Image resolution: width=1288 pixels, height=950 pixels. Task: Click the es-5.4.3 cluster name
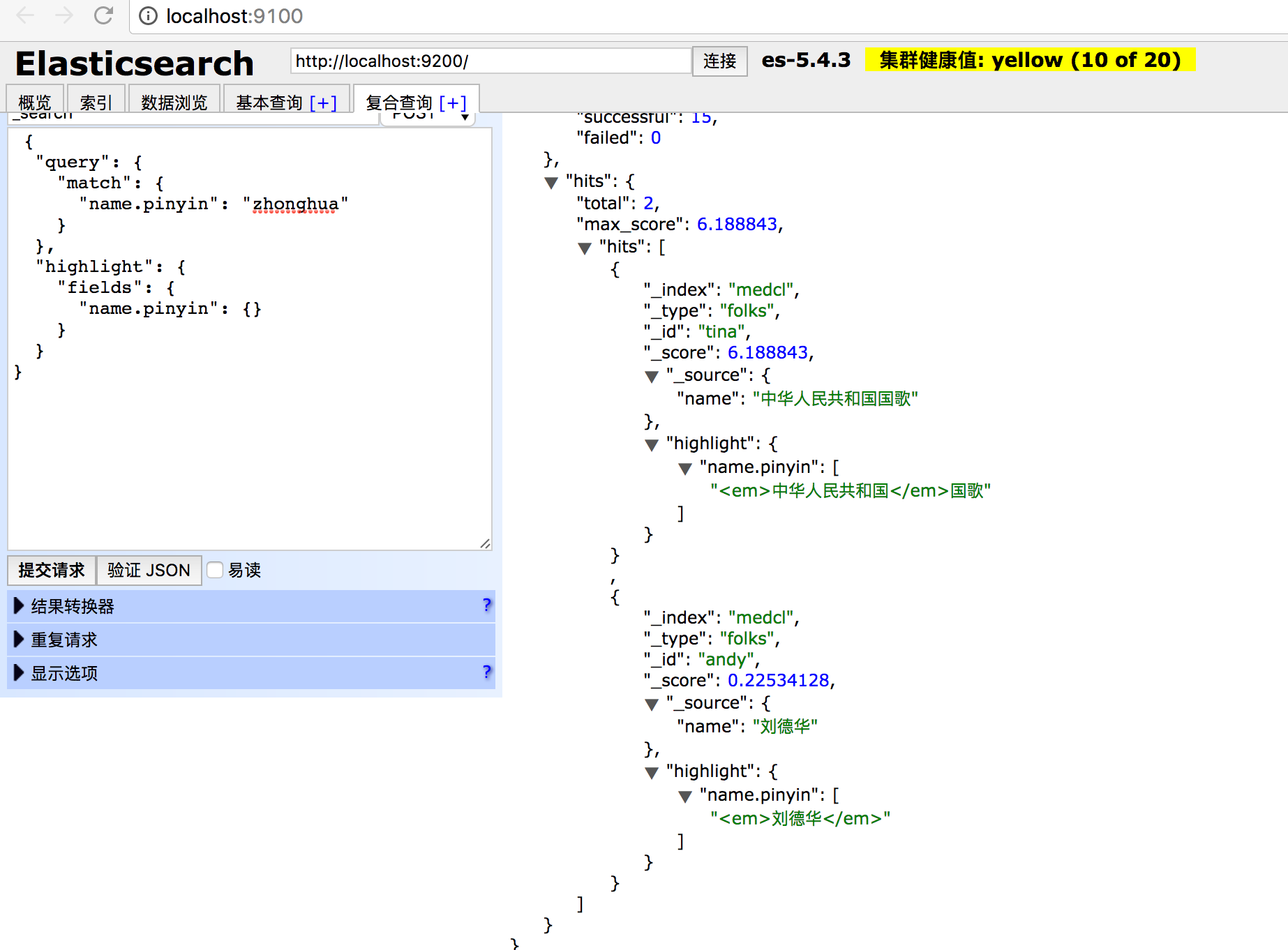[x=806, y=60]
